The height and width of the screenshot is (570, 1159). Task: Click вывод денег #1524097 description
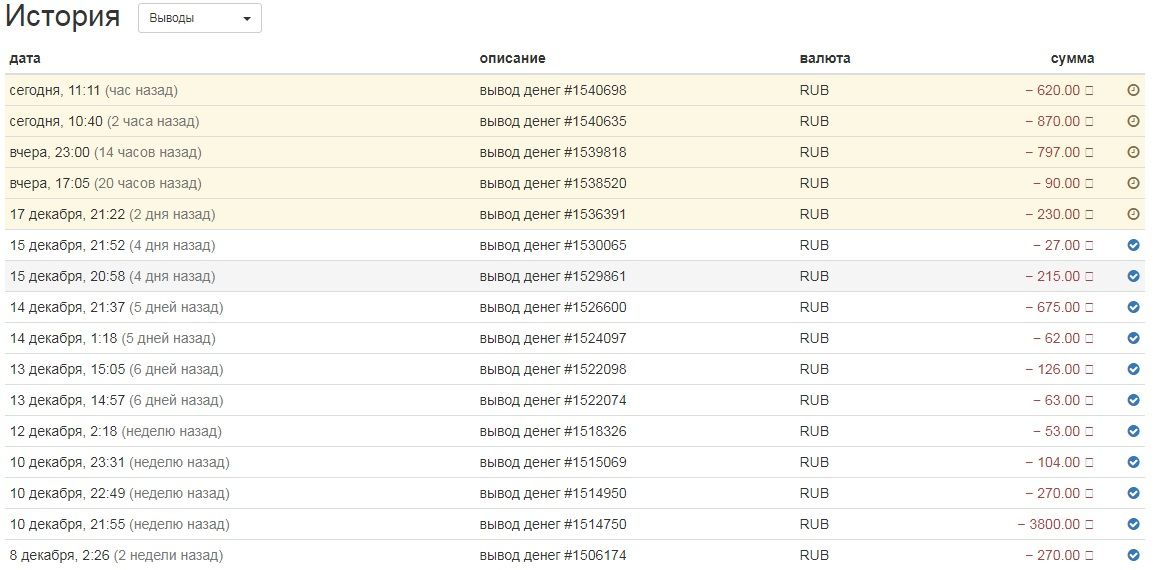[553, 338]
